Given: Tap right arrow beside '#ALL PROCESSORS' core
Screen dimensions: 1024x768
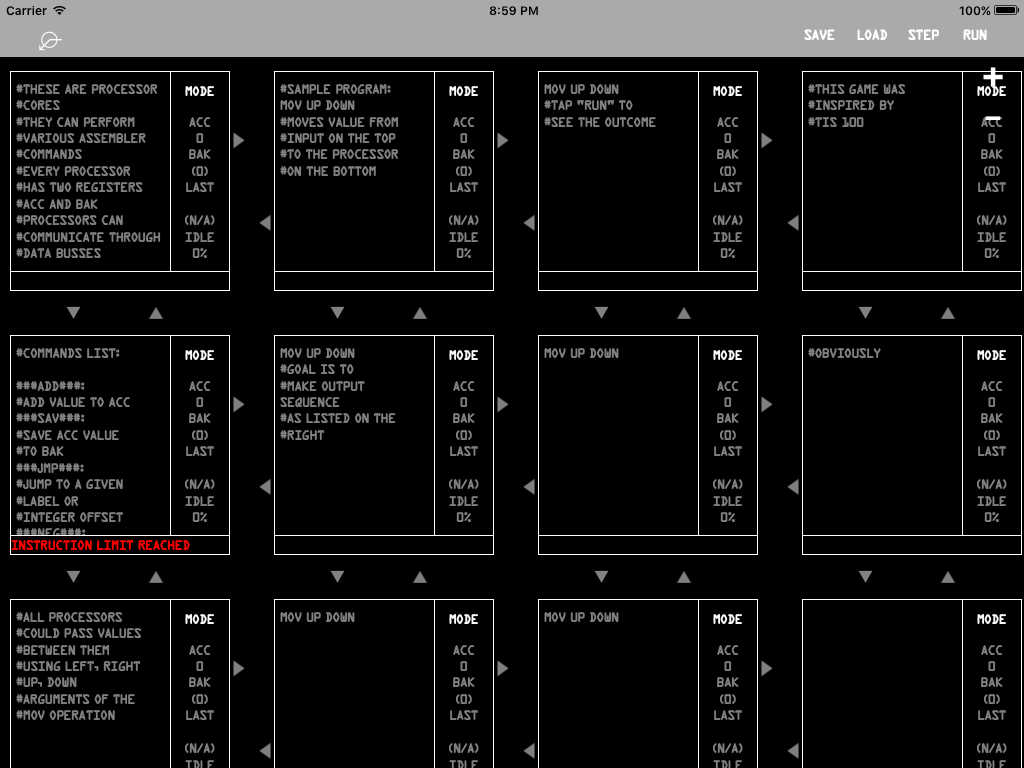Looking at the screenshot, I should pos(239,668).
